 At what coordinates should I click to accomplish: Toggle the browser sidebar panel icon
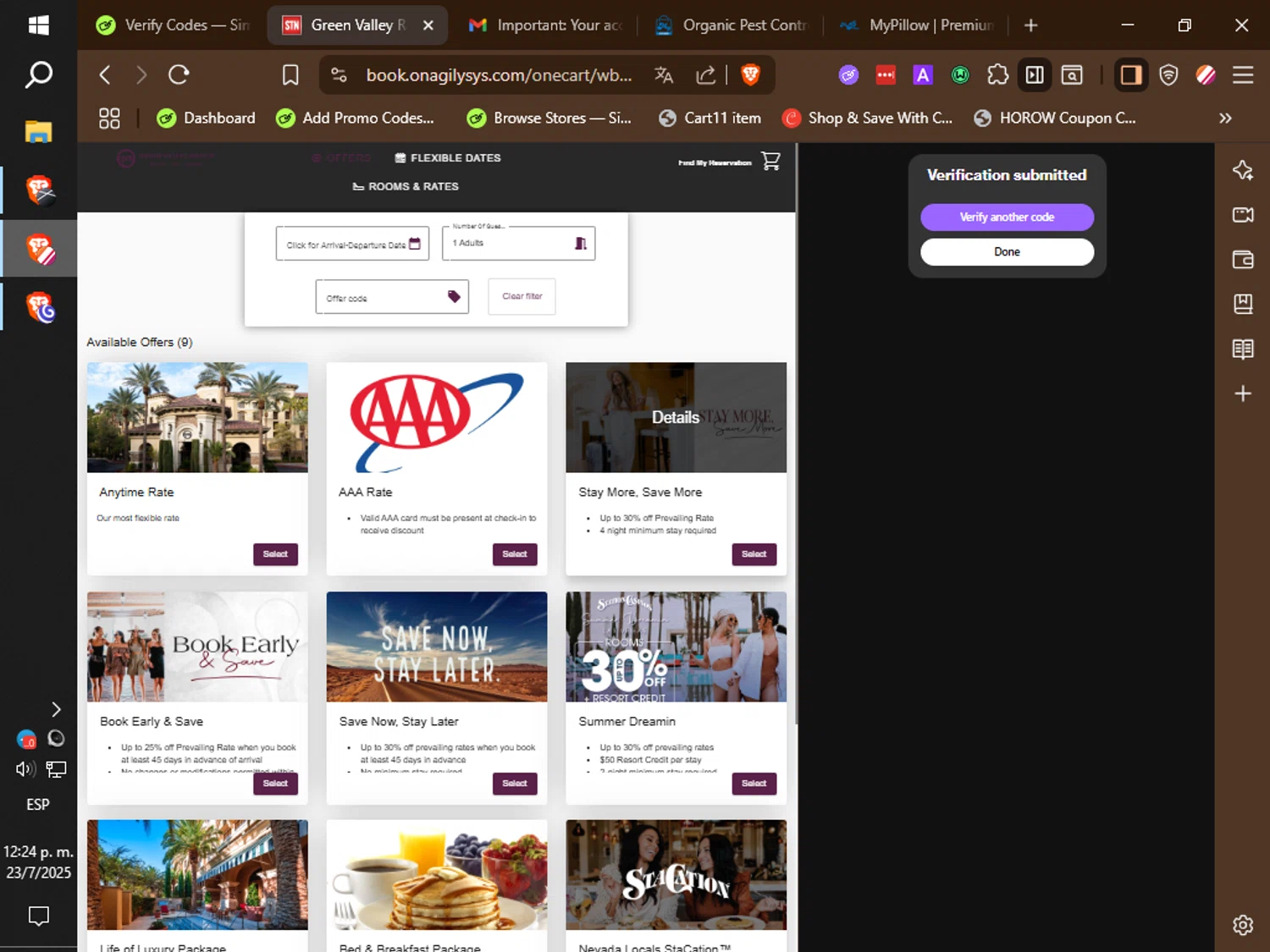[1130, 75]
